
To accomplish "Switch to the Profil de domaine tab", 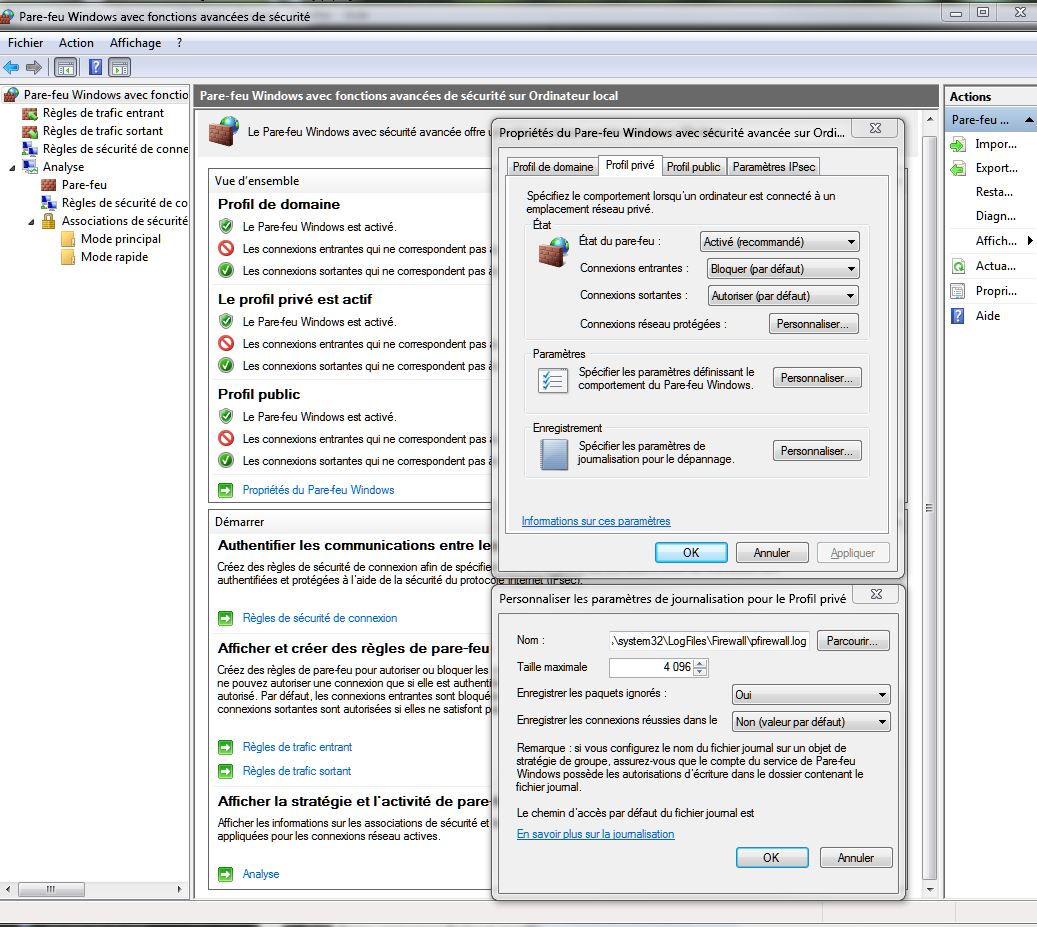I will tap(552, 167).
